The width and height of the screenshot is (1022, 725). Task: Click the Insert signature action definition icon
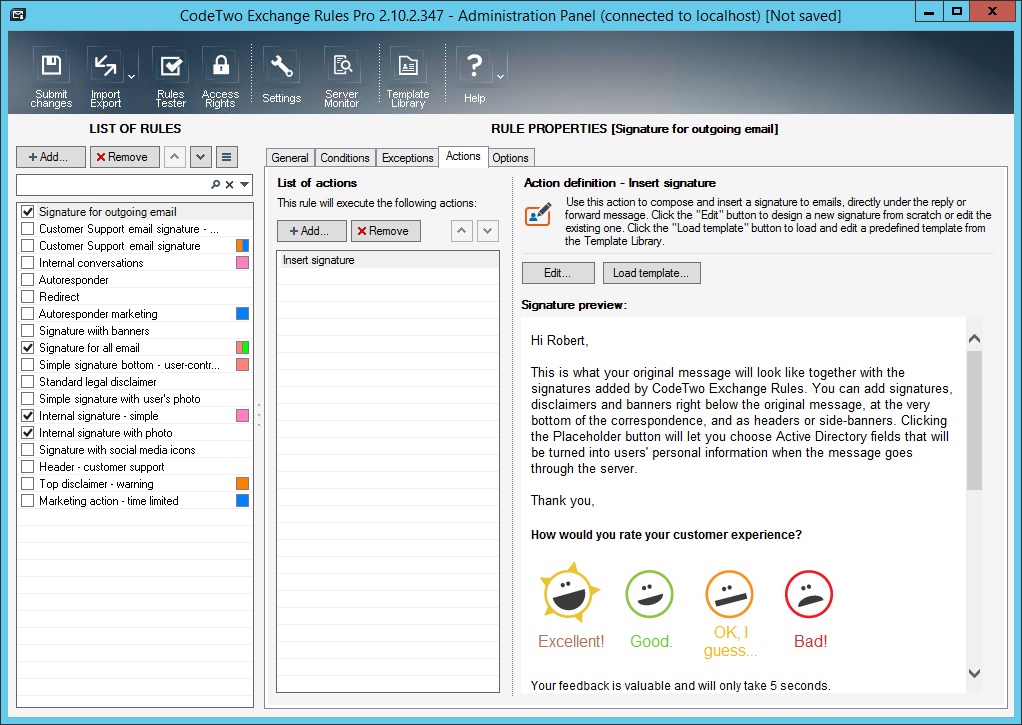tap(538, 214)
